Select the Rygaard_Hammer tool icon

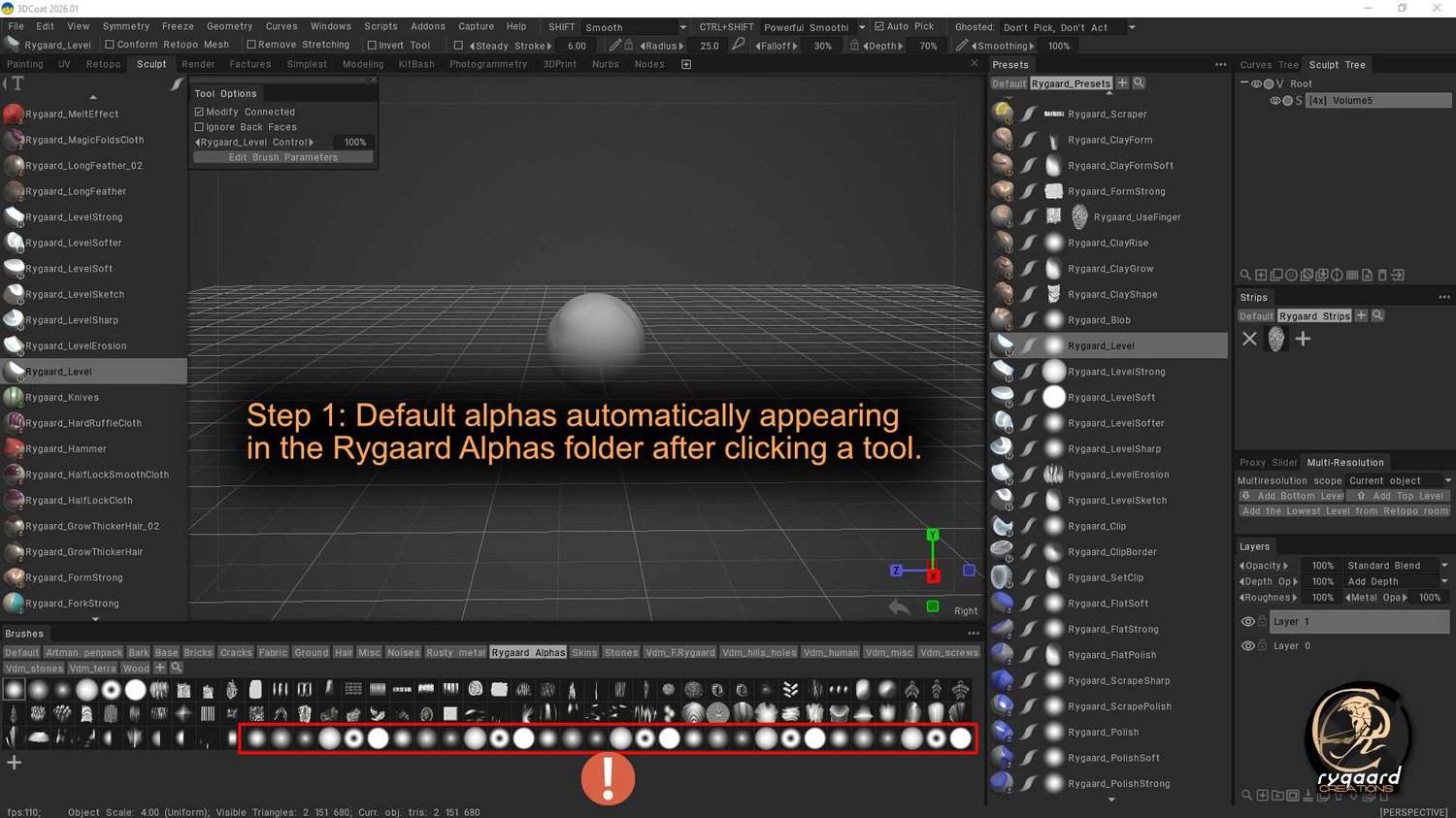pyautogui.click(x=14, y=448)
